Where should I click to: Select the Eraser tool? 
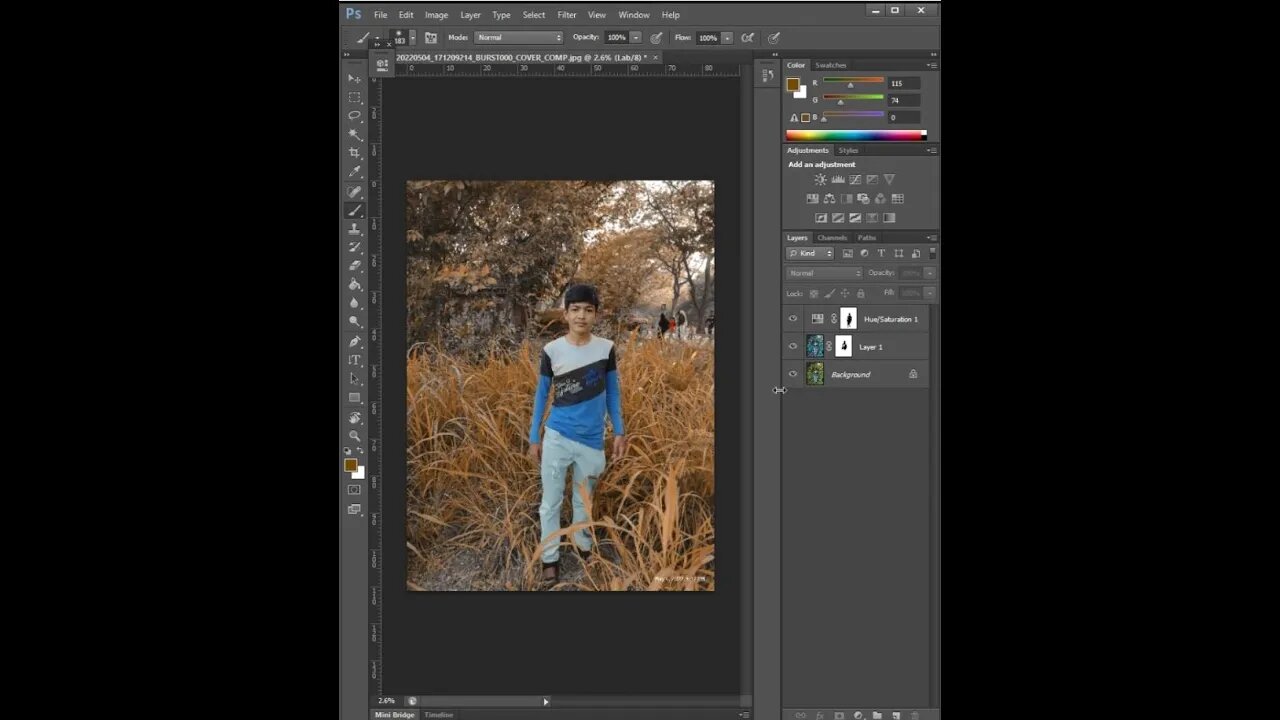[x=354, y=266]
